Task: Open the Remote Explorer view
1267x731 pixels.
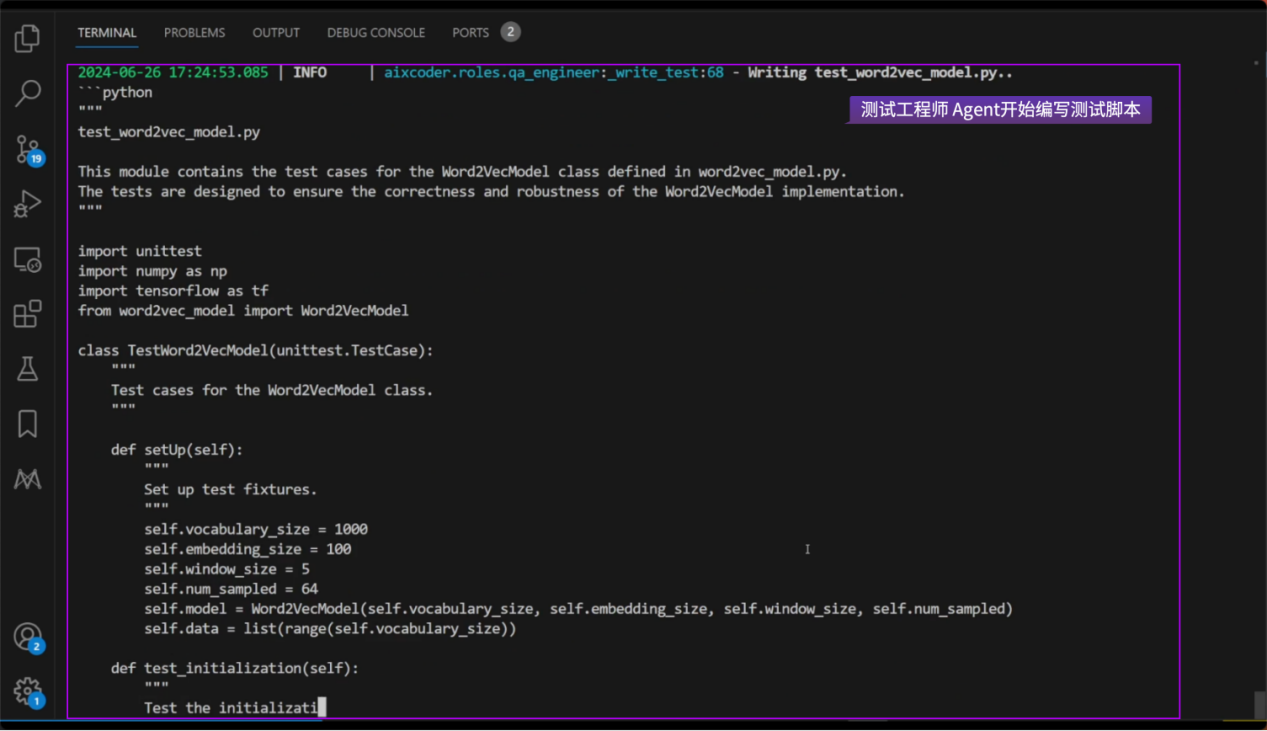Action: point(27,260)
